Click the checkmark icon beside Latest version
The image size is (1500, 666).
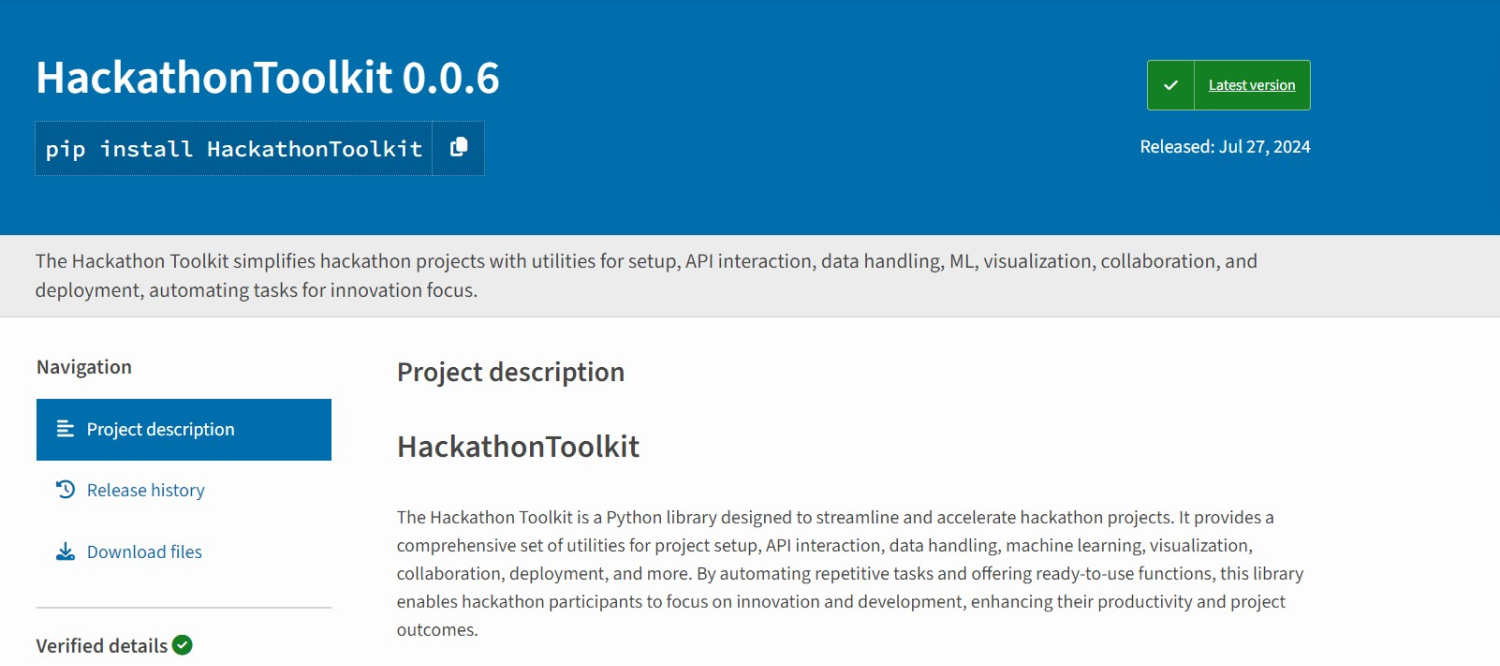click(x=1171, y=86)
